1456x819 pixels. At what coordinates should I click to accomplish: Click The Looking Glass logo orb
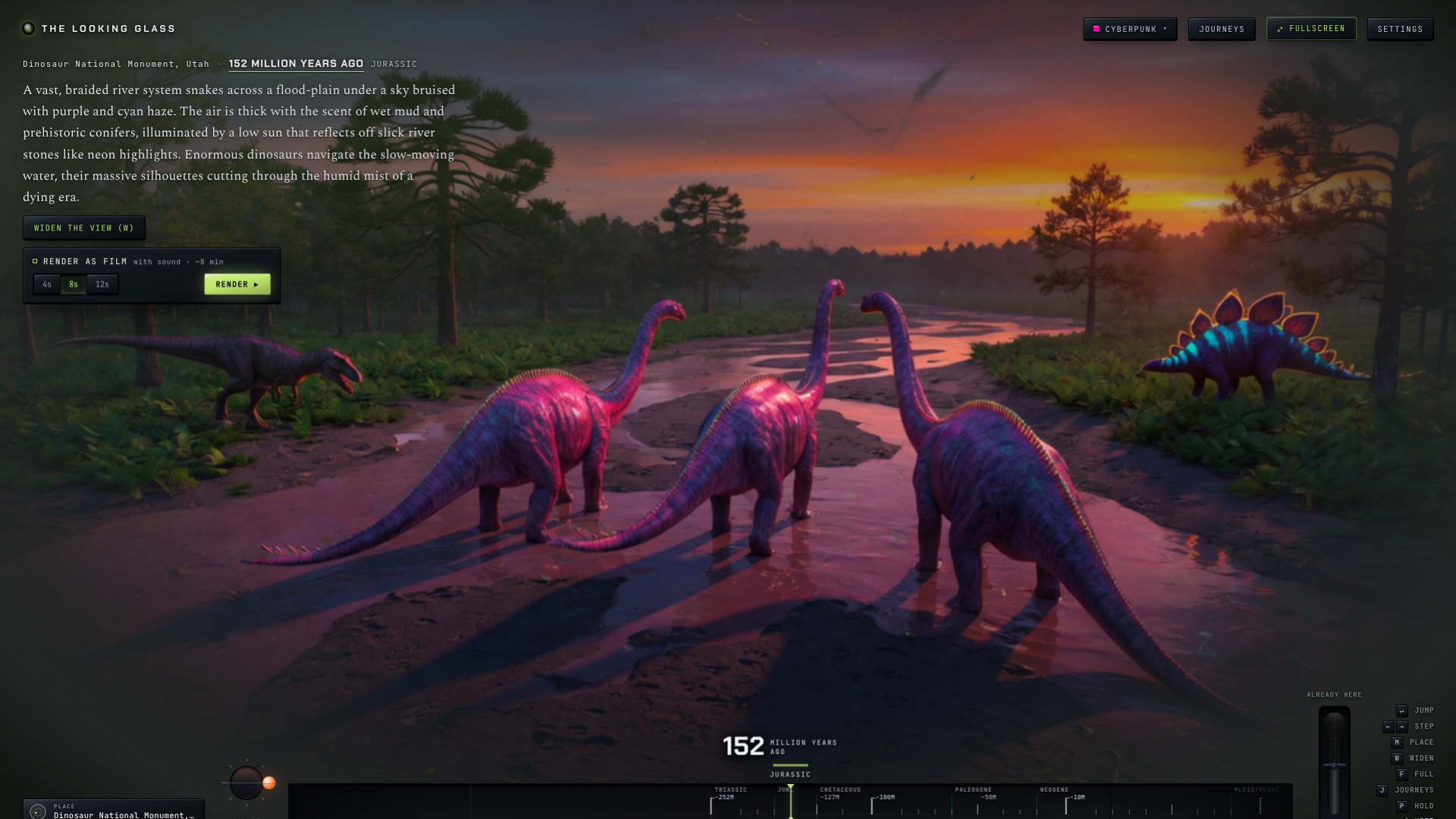[29, 29]
